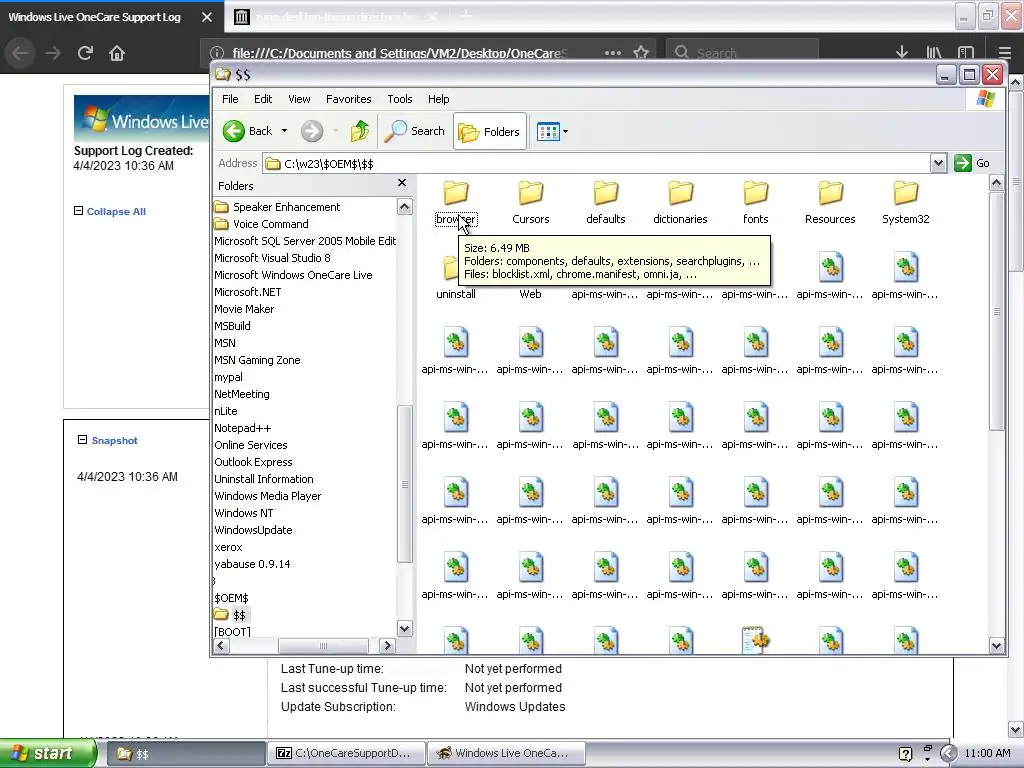The image size is (1024, 768).
Task: Click file list scroll up arrow
Action: 997,183
